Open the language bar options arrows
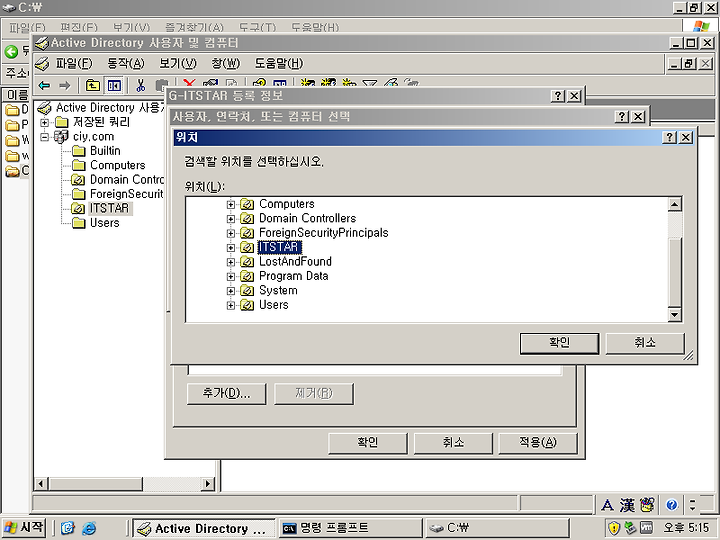 tap(692, 505)
